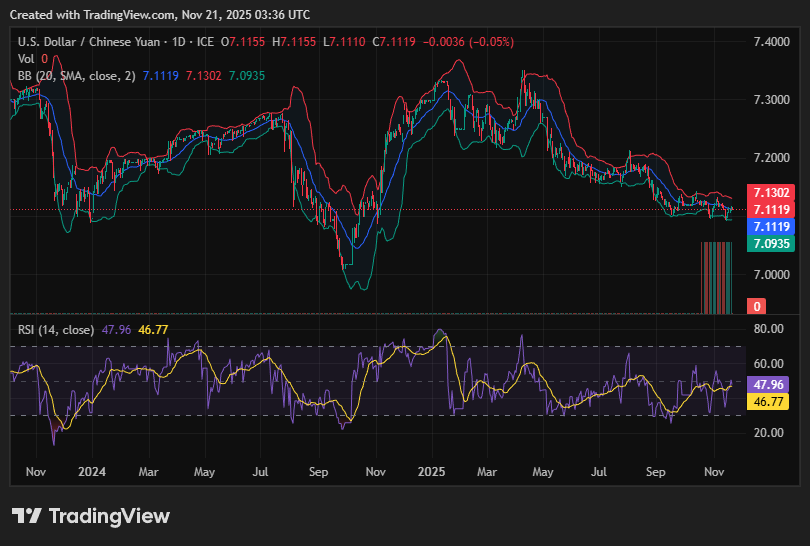Click the red 0 volume tag
The image size is (810, 546).
pos(758,306)
